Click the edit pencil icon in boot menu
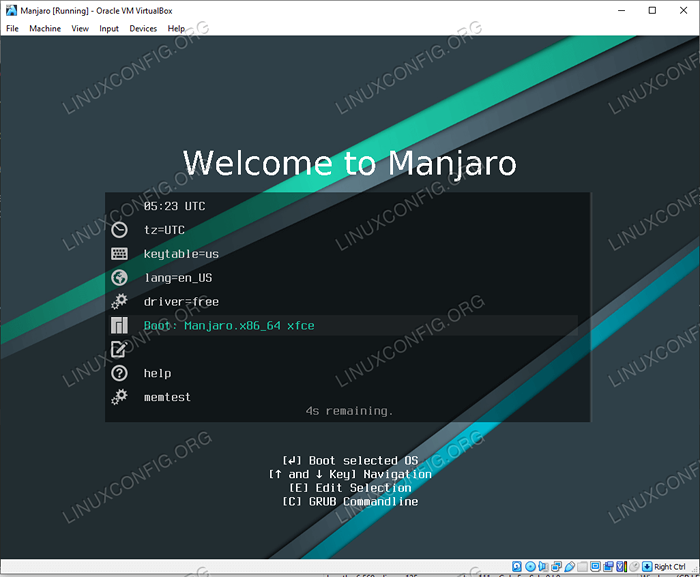The width and height of the screenshot is (700, 577). click(x=119, y=349)
